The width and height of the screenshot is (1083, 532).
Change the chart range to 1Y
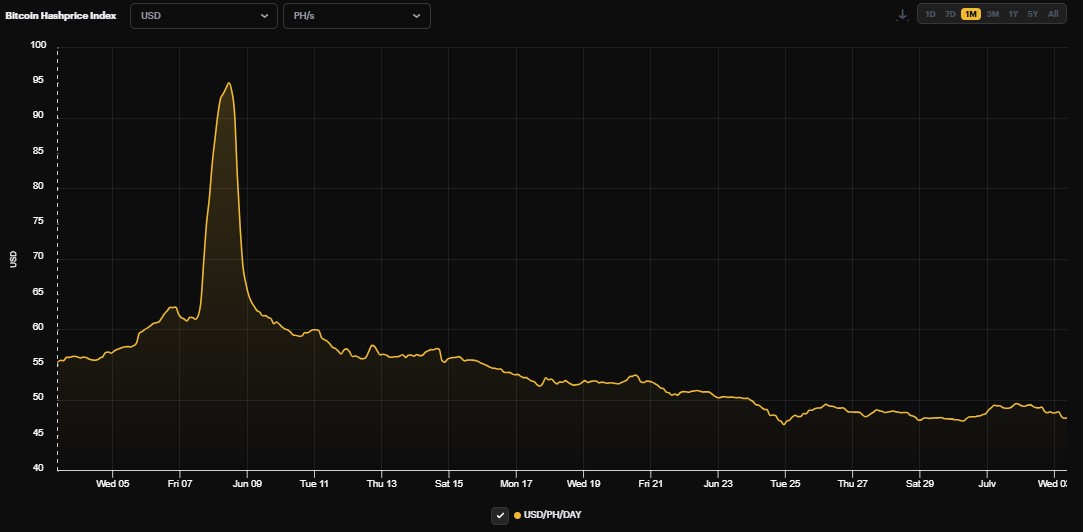tap(1013, 14)
